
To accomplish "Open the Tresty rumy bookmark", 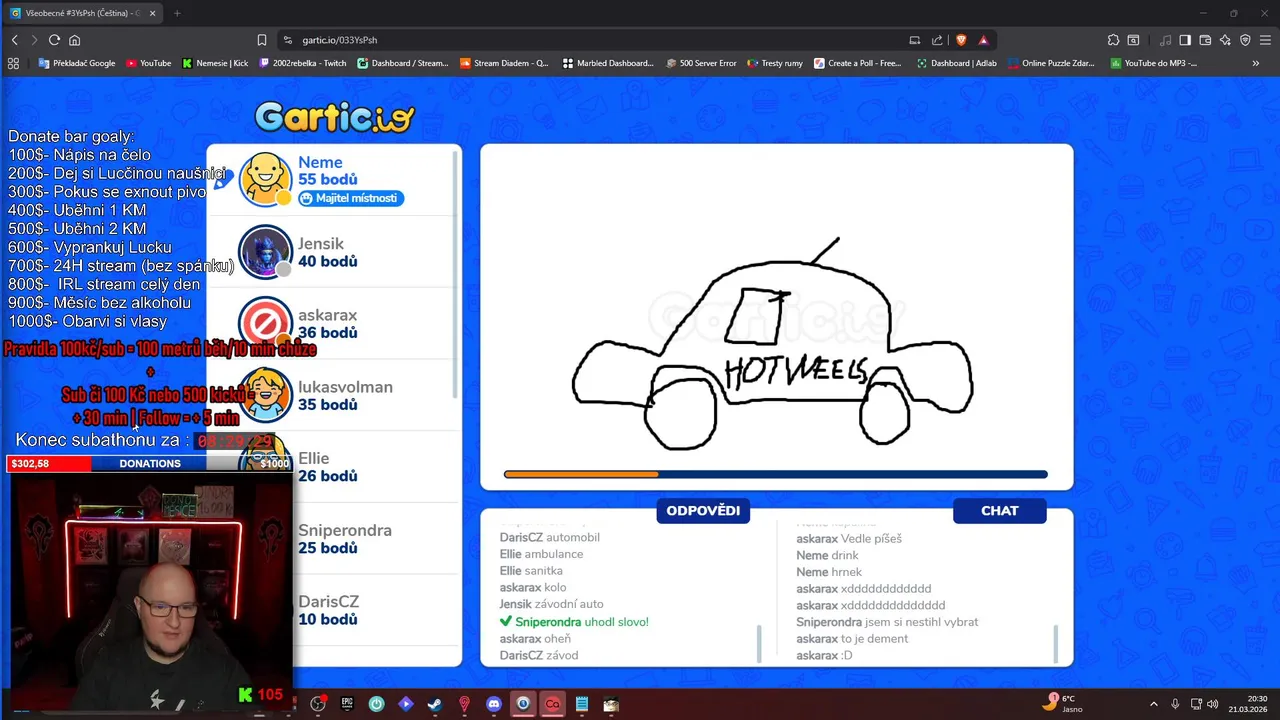I will click(774, 63).
